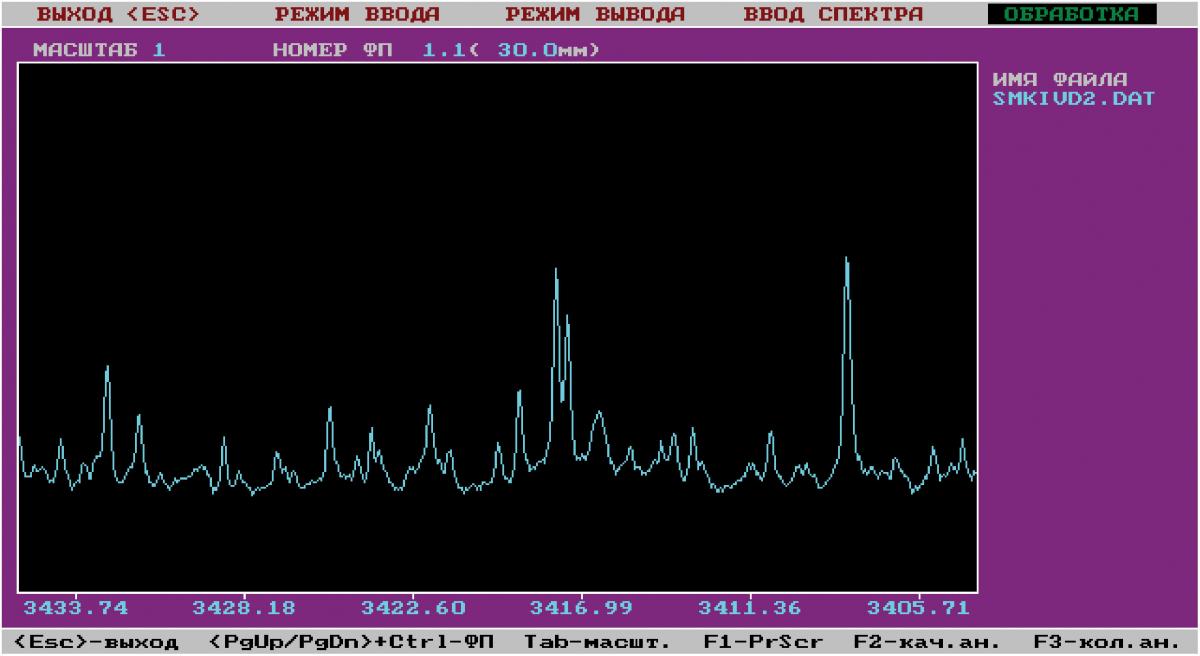The height and width of the screenshot is (656, 1200).
Task: Click the Tab-масшт. scale shortcut
Action: [x=596, y=641]
